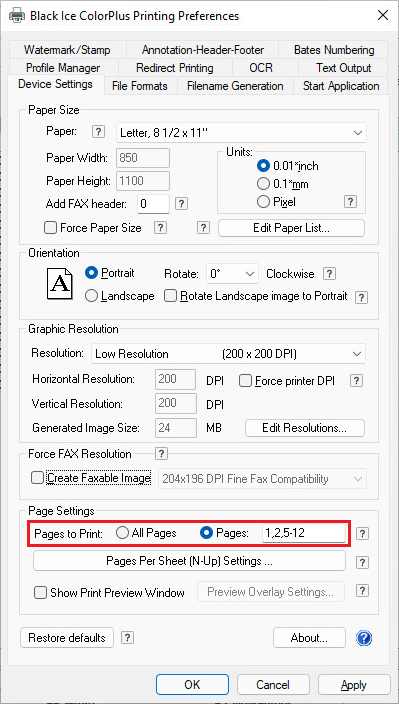
Task: Click help icon beside Force FAX Resolution
Action: coord(162,453)
